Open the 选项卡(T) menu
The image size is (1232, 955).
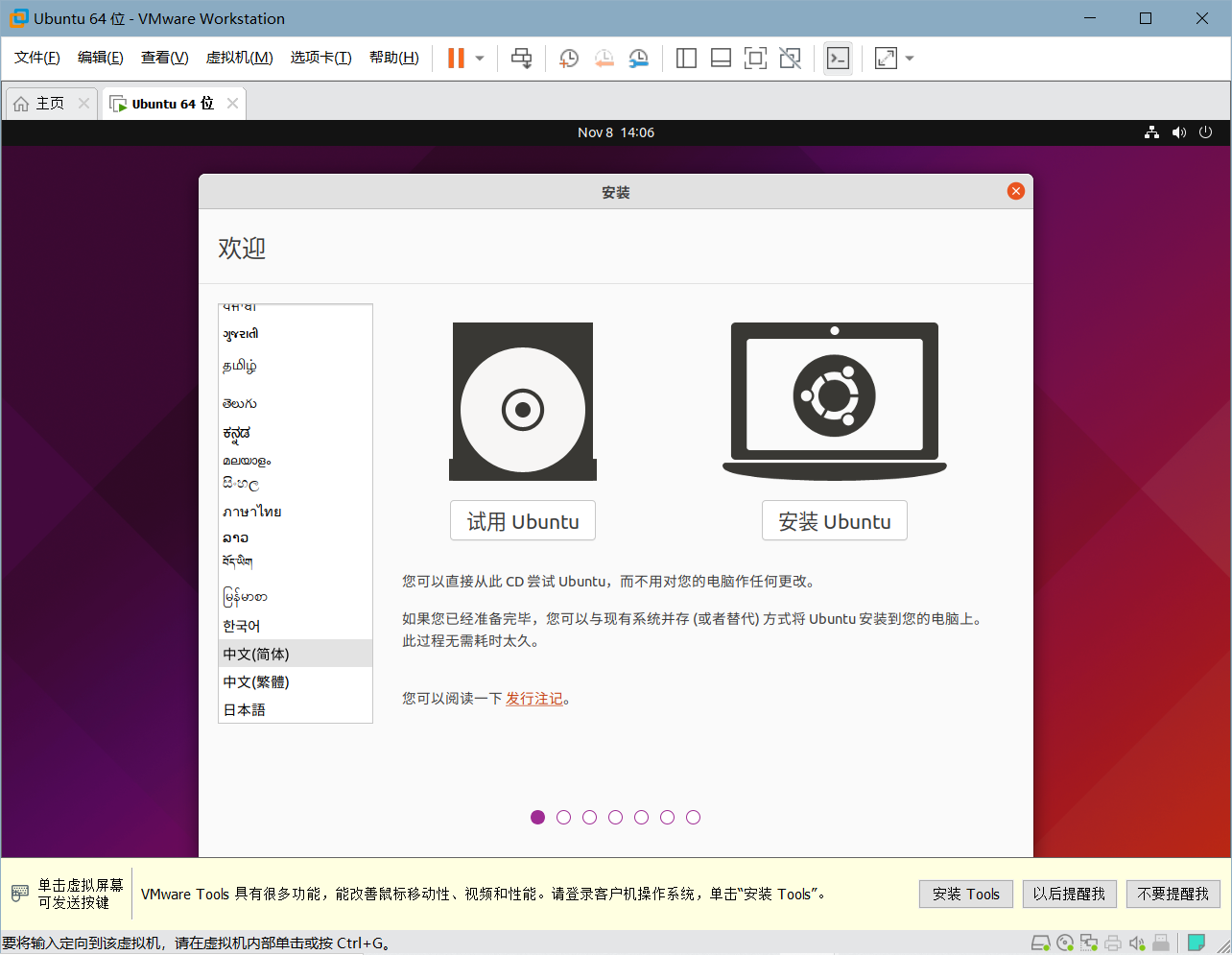(x=321, y=58)
